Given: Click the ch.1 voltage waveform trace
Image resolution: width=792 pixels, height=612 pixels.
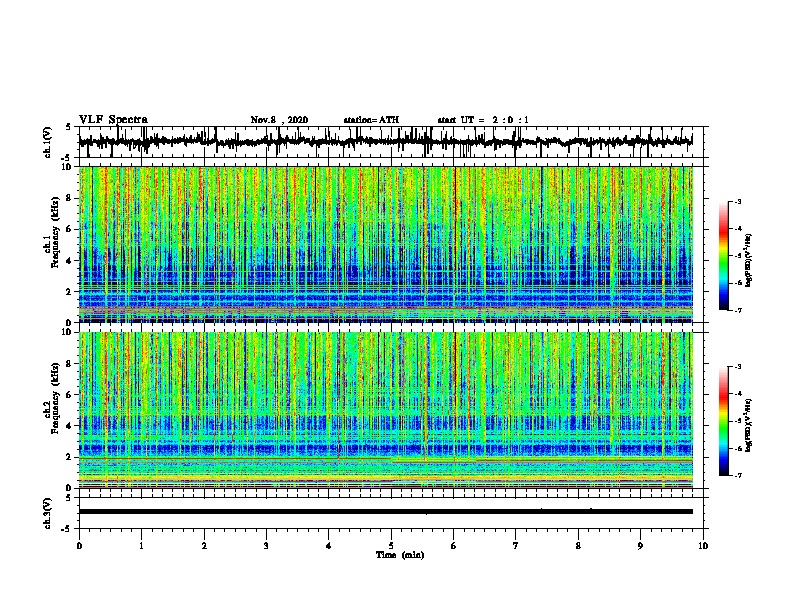Looking at the screenshot, I should tap(386, 142).
